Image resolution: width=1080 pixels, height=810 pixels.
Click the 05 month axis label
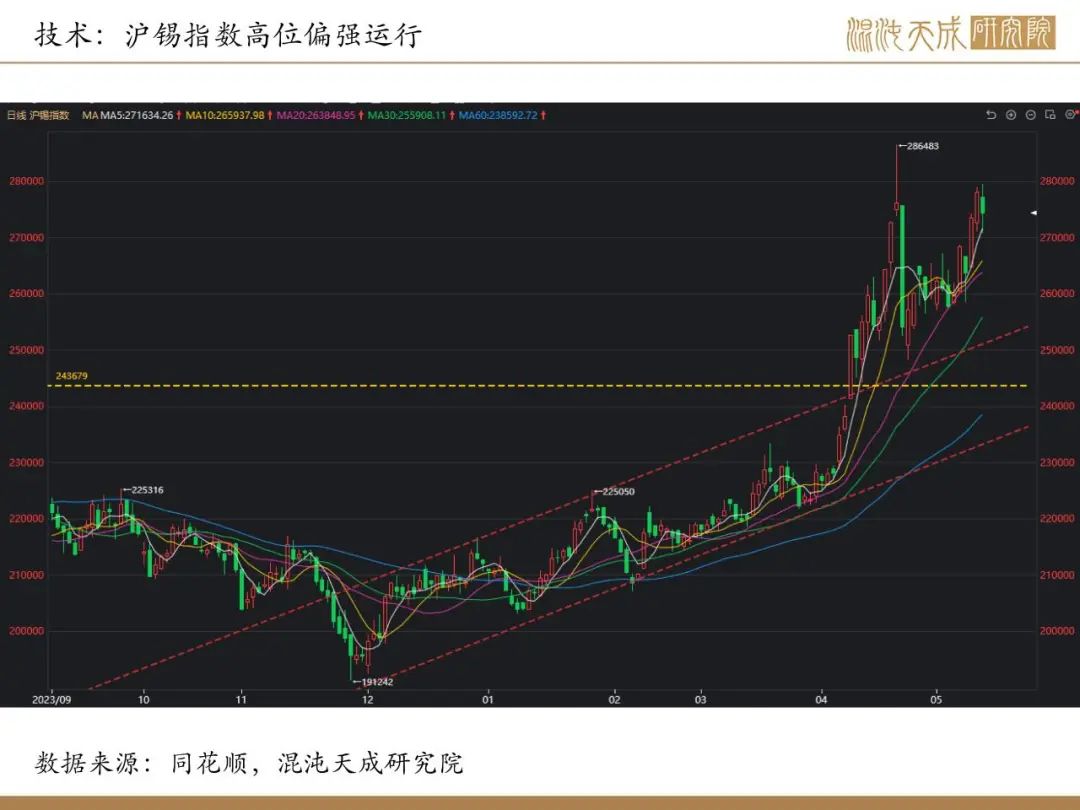[935, 700]
